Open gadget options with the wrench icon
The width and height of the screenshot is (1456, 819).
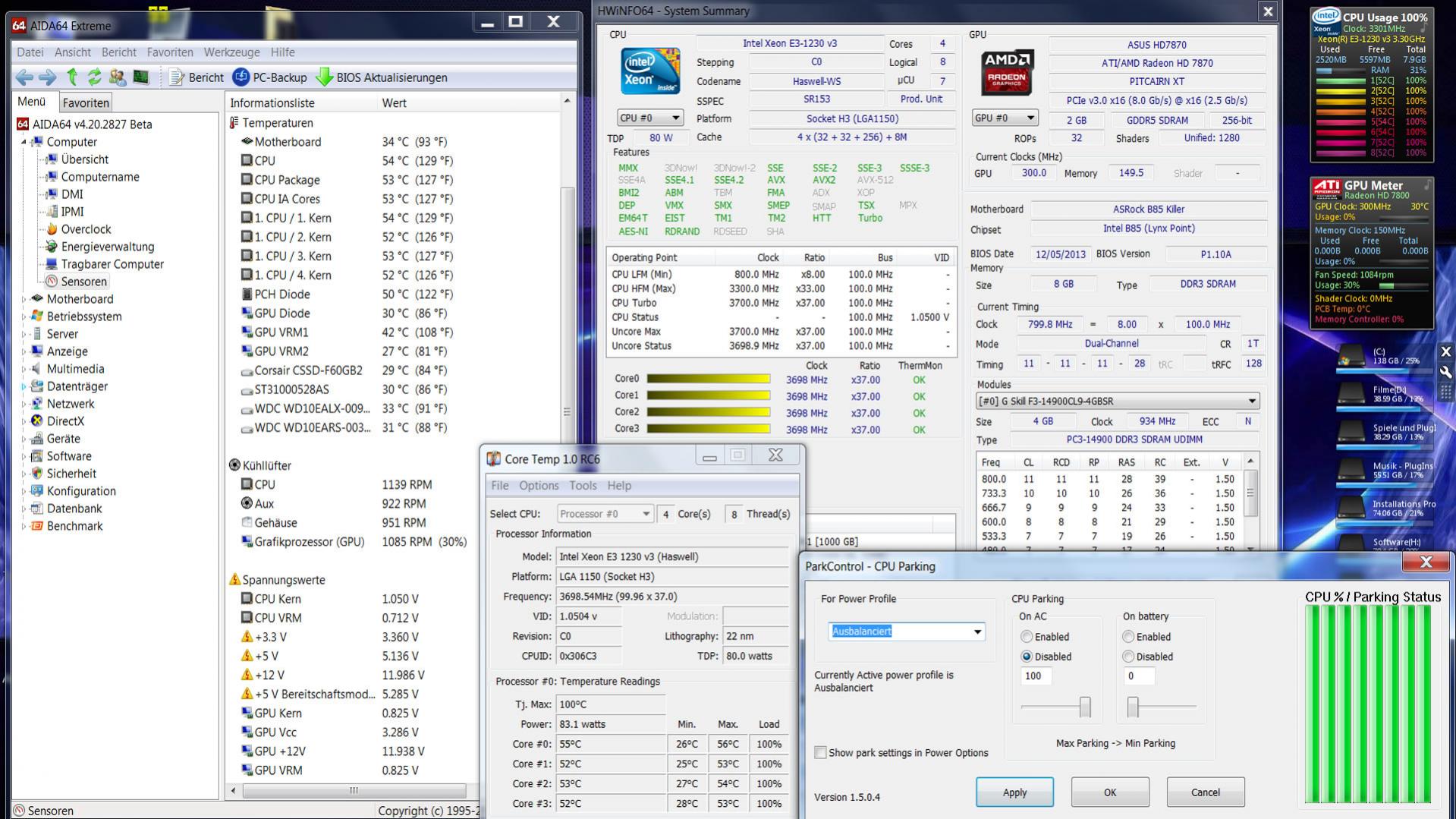[x=1445, y=371]
